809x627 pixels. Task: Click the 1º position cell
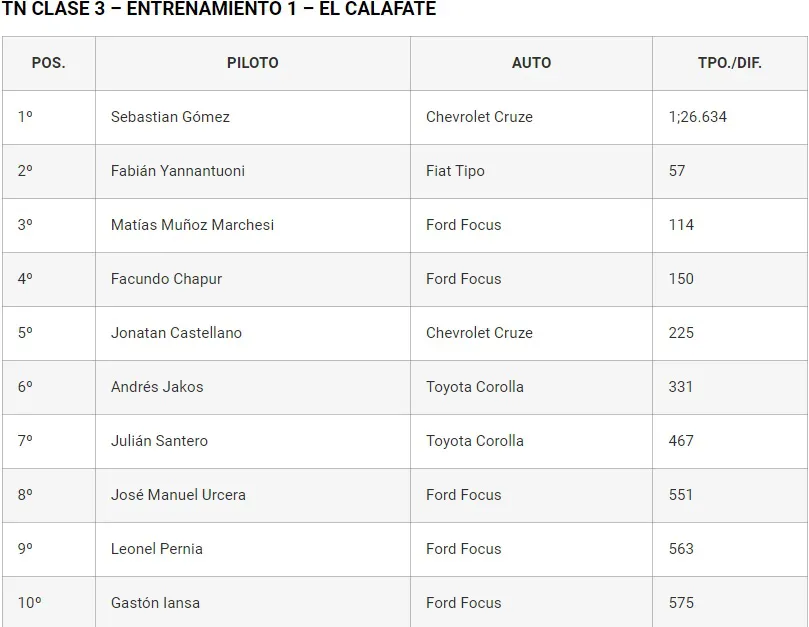pyautogui.click(x=25, y=117)
